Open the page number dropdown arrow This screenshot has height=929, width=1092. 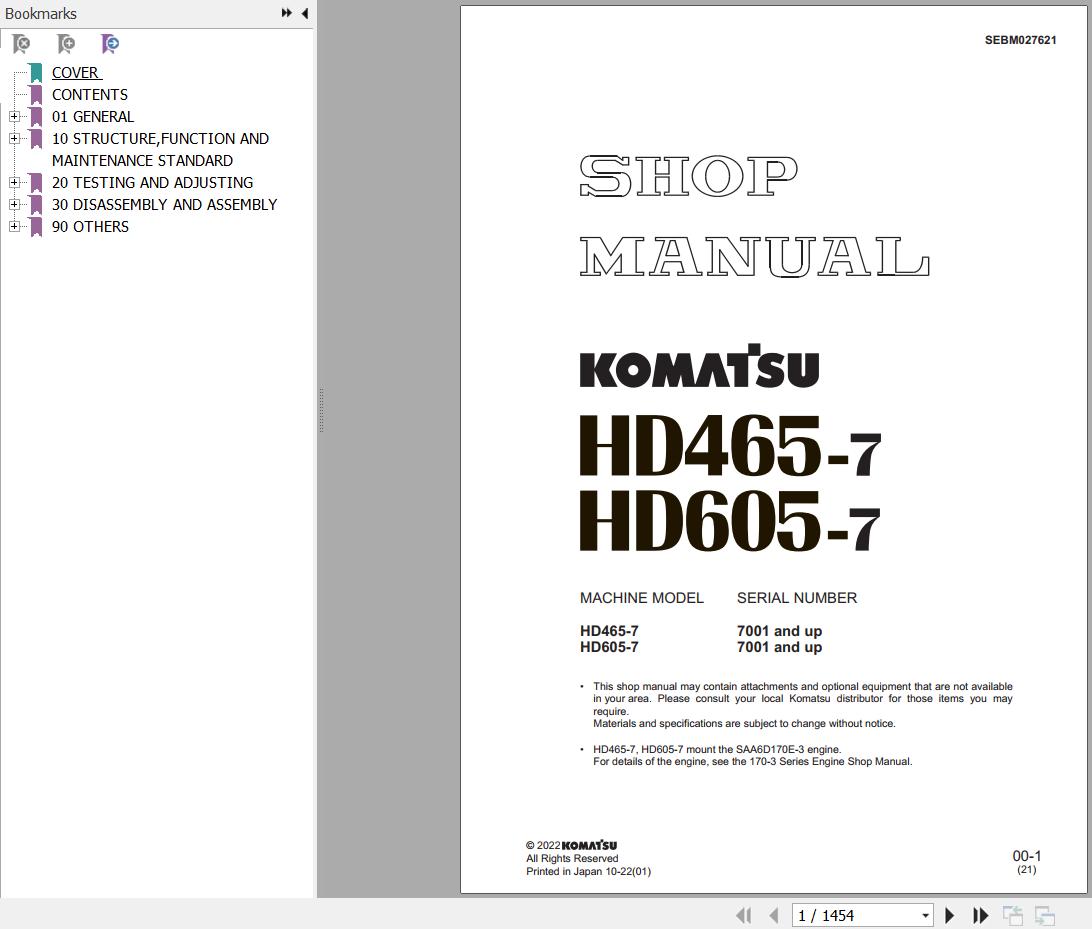click(925, 915)
